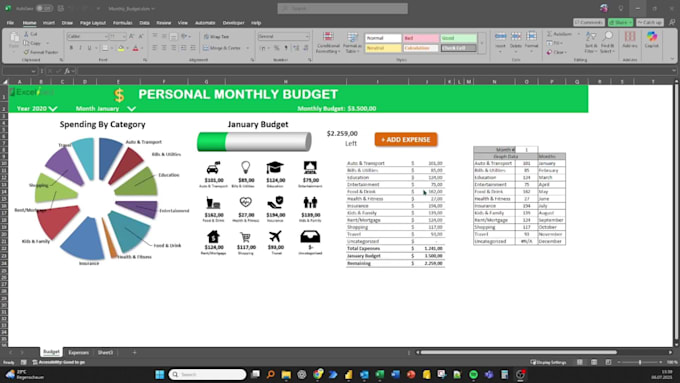680x383 pixels.
Task: Click the Comments button
Action: (589, 23)
